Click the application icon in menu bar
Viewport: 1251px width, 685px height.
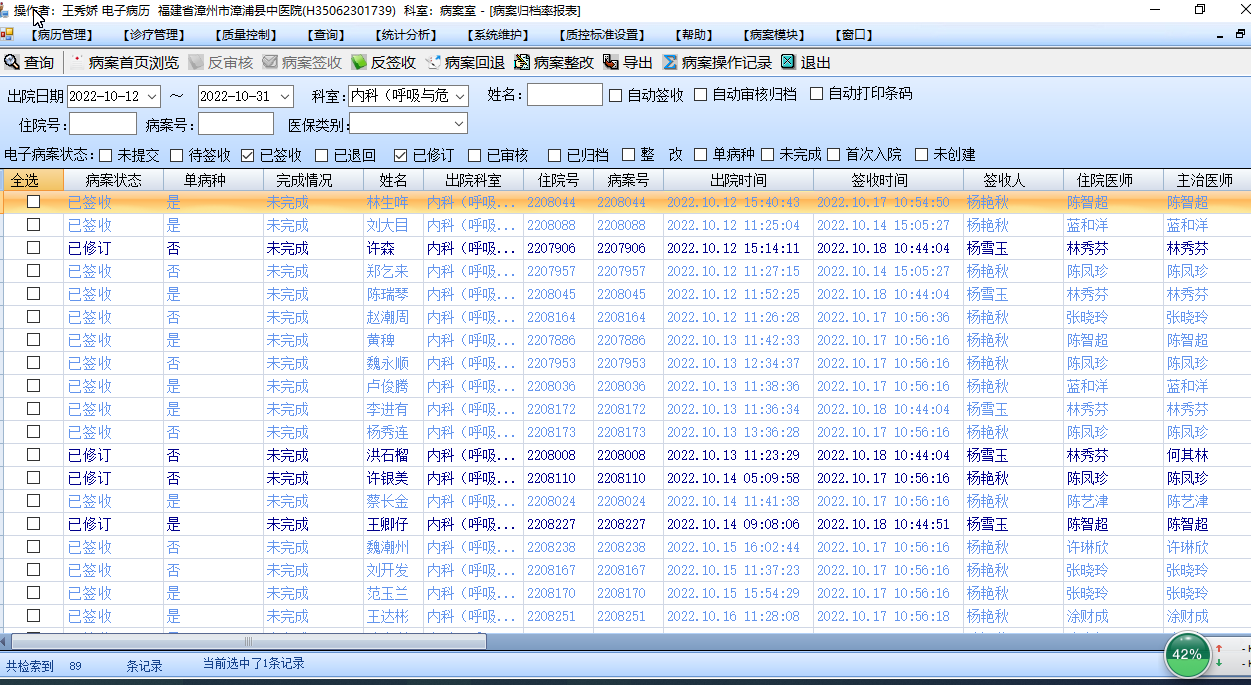coord(8,34)
